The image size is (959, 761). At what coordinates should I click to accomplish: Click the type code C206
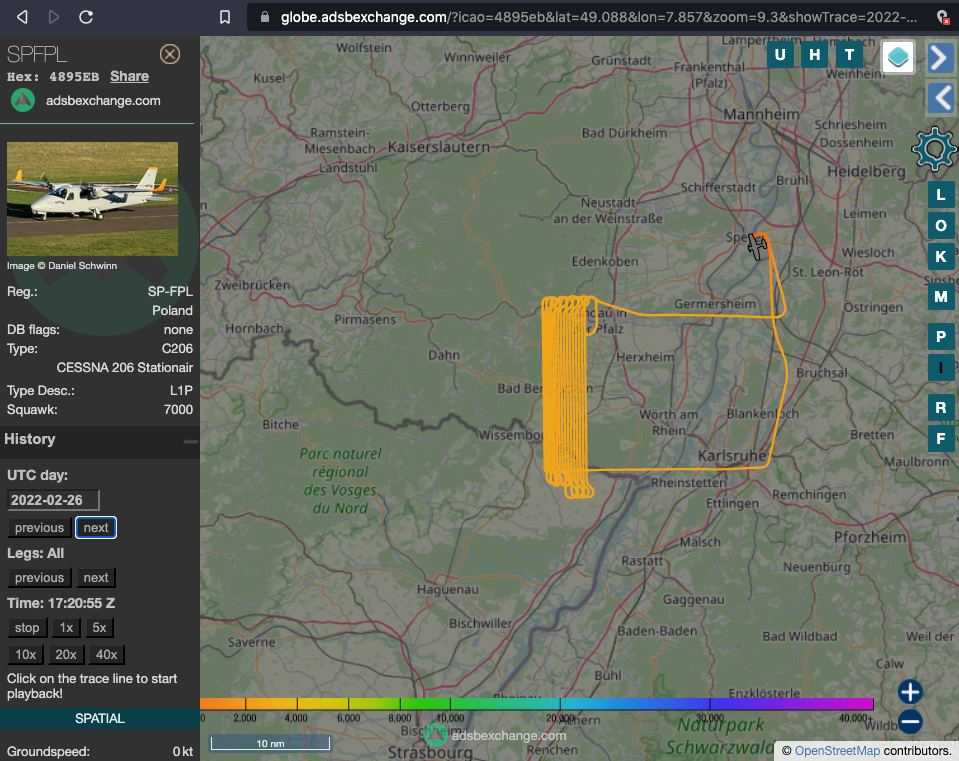point(177,349)
